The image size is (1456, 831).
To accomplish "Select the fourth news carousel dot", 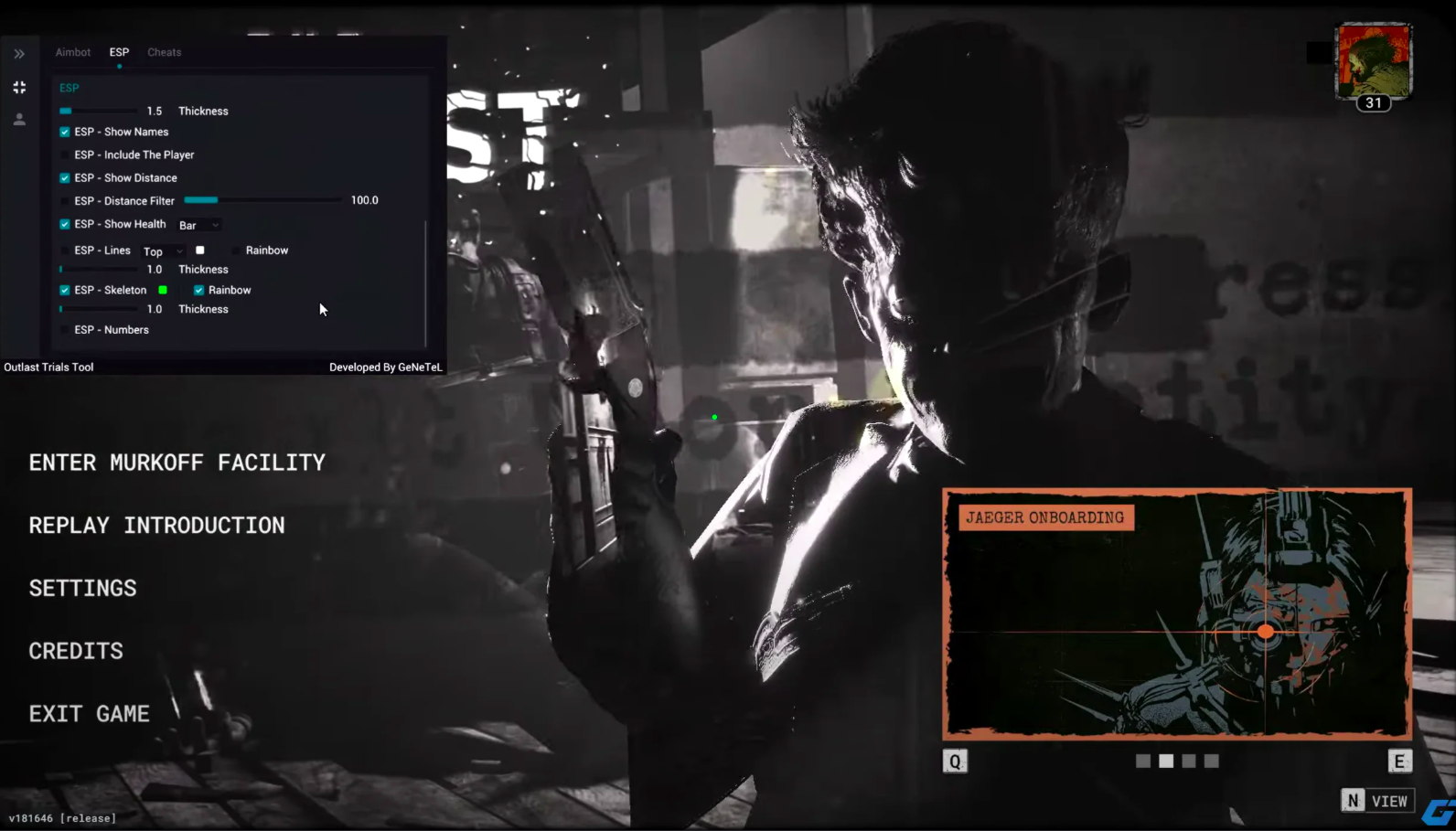I will click(x=1212, y=761).
